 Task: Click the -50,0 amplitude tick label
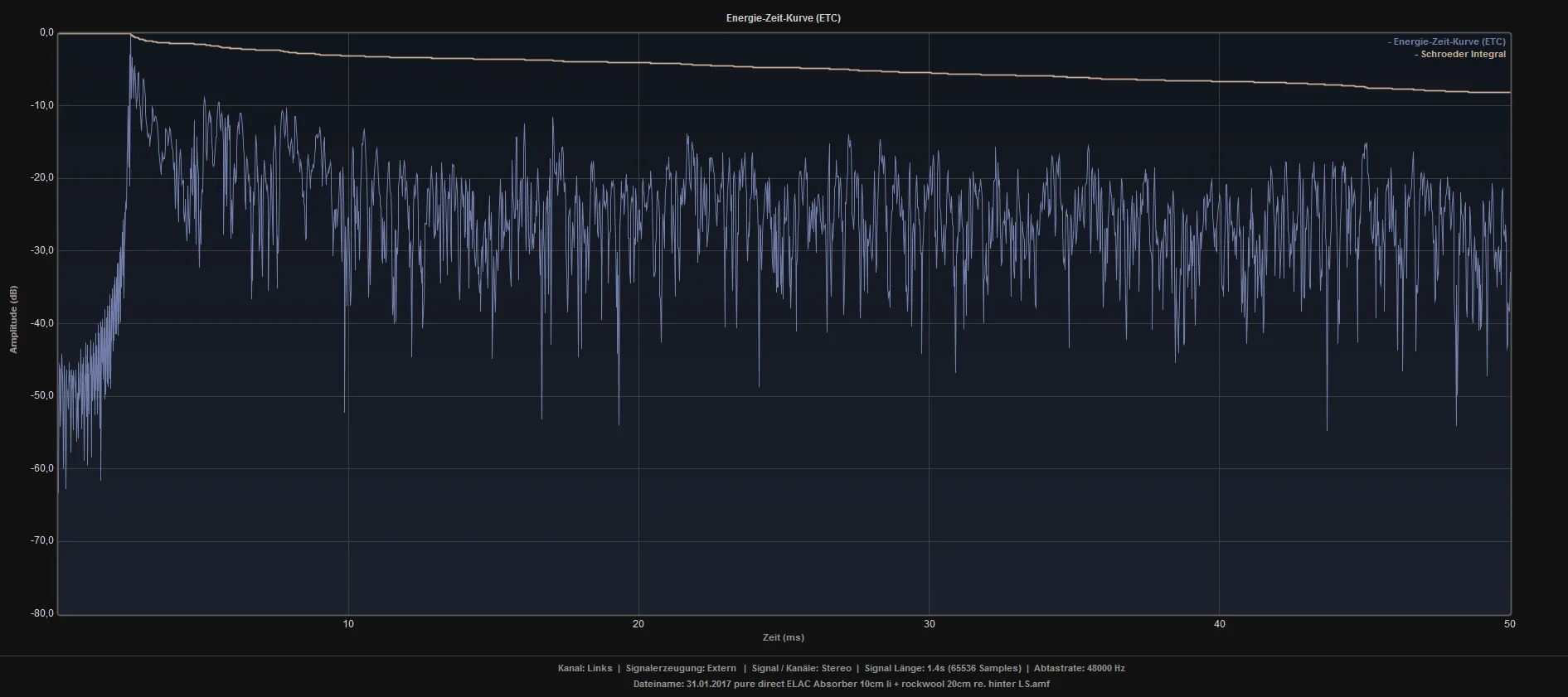click(41, 395)
